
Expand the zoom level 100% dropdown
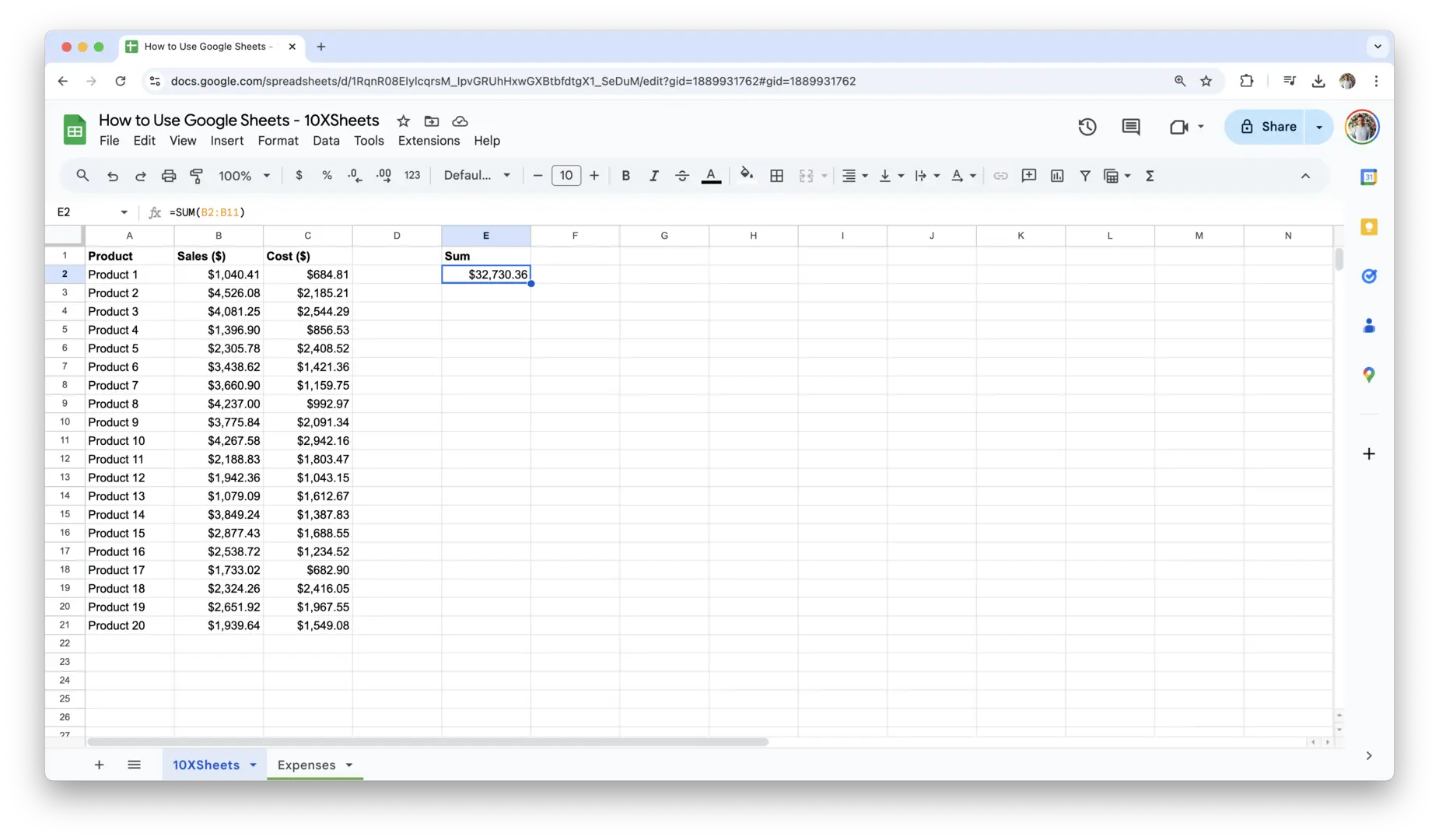(244, 176)
